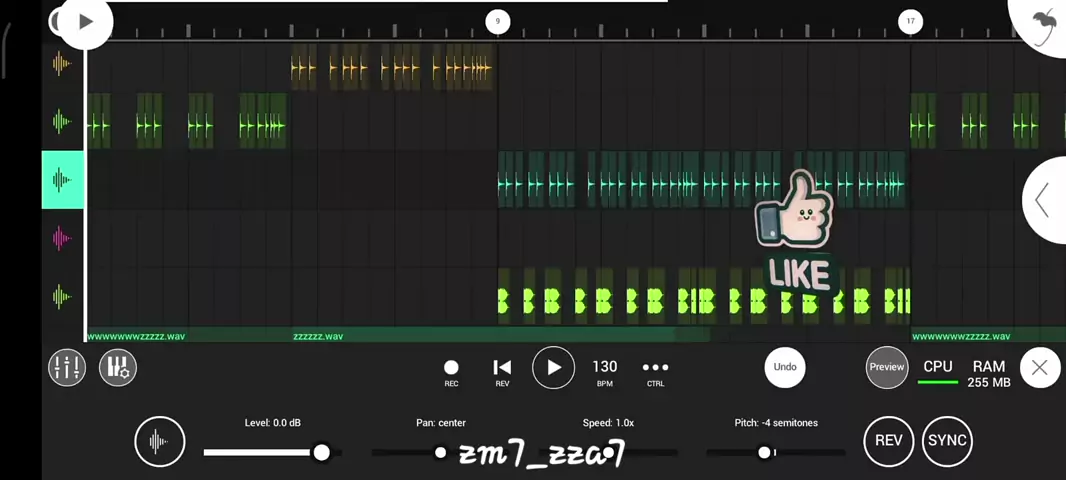
Task: Click the Level volume slider handle
Action: pyautogui.click(x=321, y=453)
